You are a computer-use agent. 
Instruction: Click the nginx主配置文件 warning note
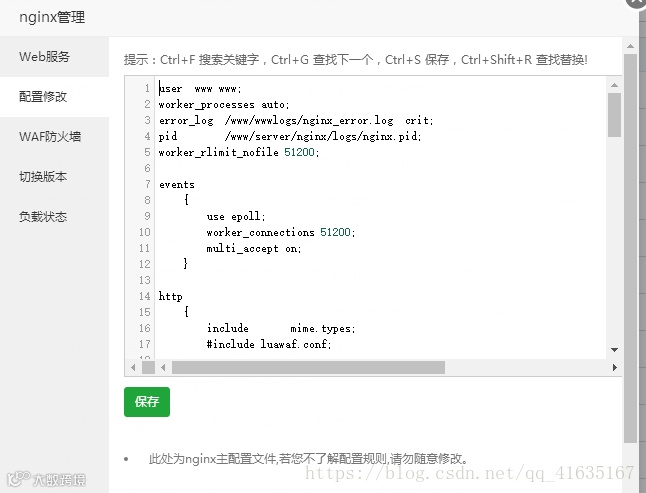pos(309,459)
